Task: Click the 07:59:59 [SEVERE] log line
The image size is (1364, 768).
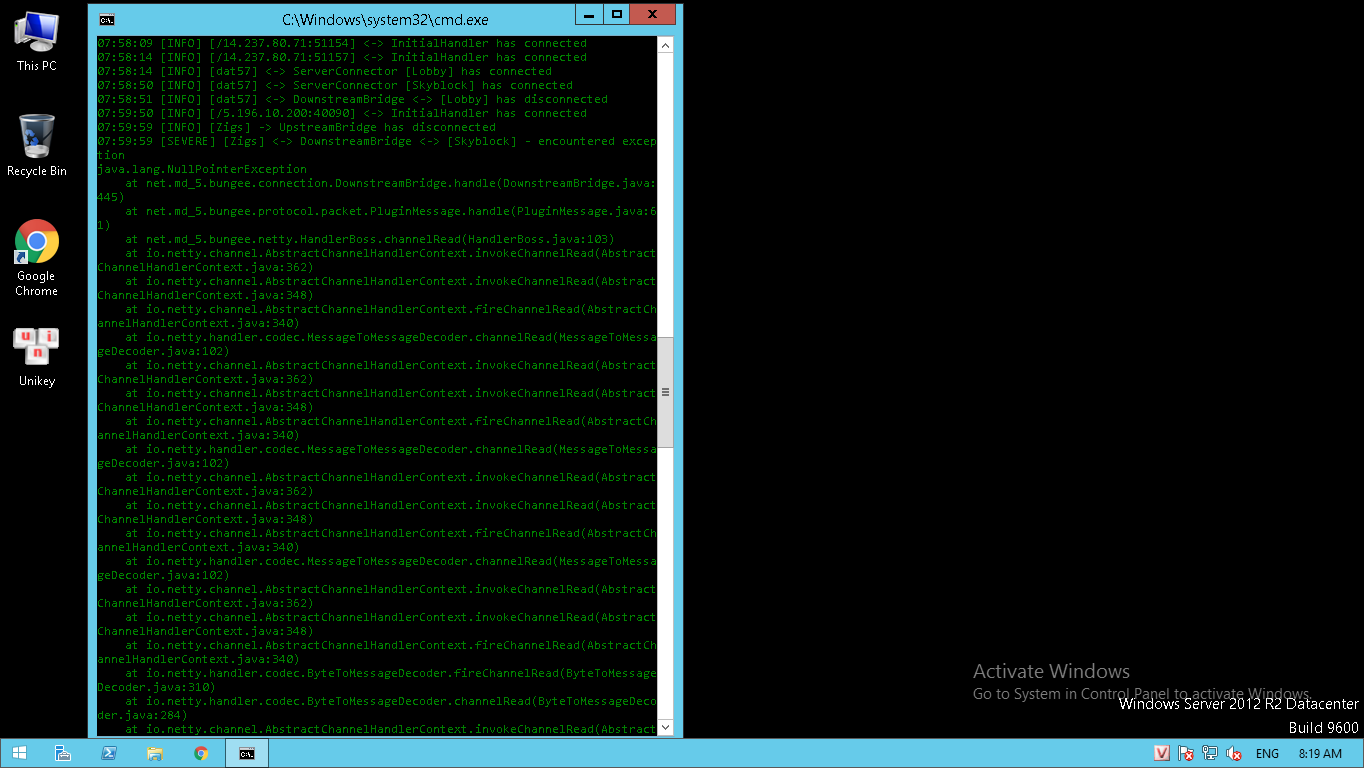Action: click(x=377, y=148)
